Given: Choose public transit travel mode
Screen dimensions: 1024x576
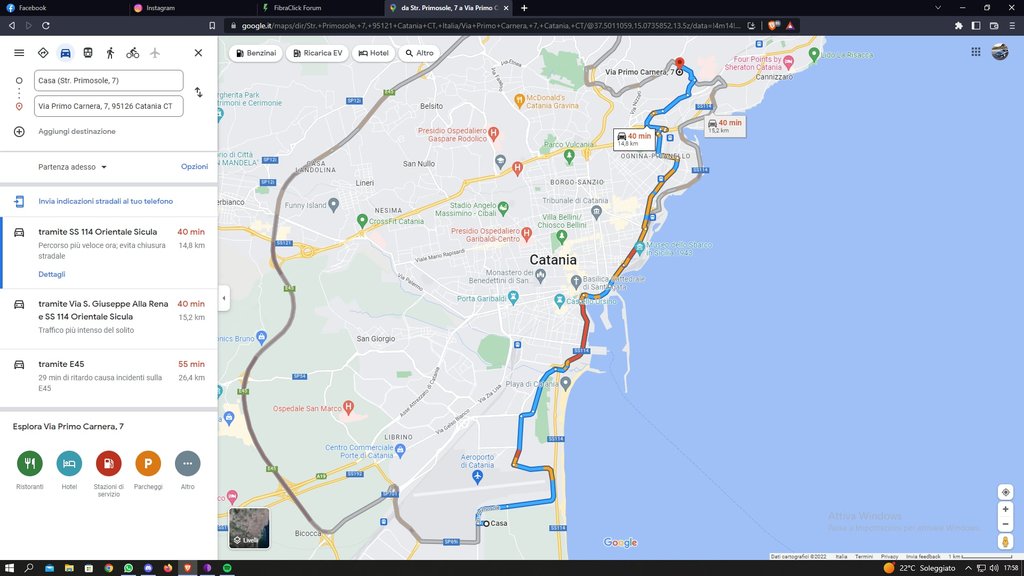Looking at the screenshot, I should point(88,53).
